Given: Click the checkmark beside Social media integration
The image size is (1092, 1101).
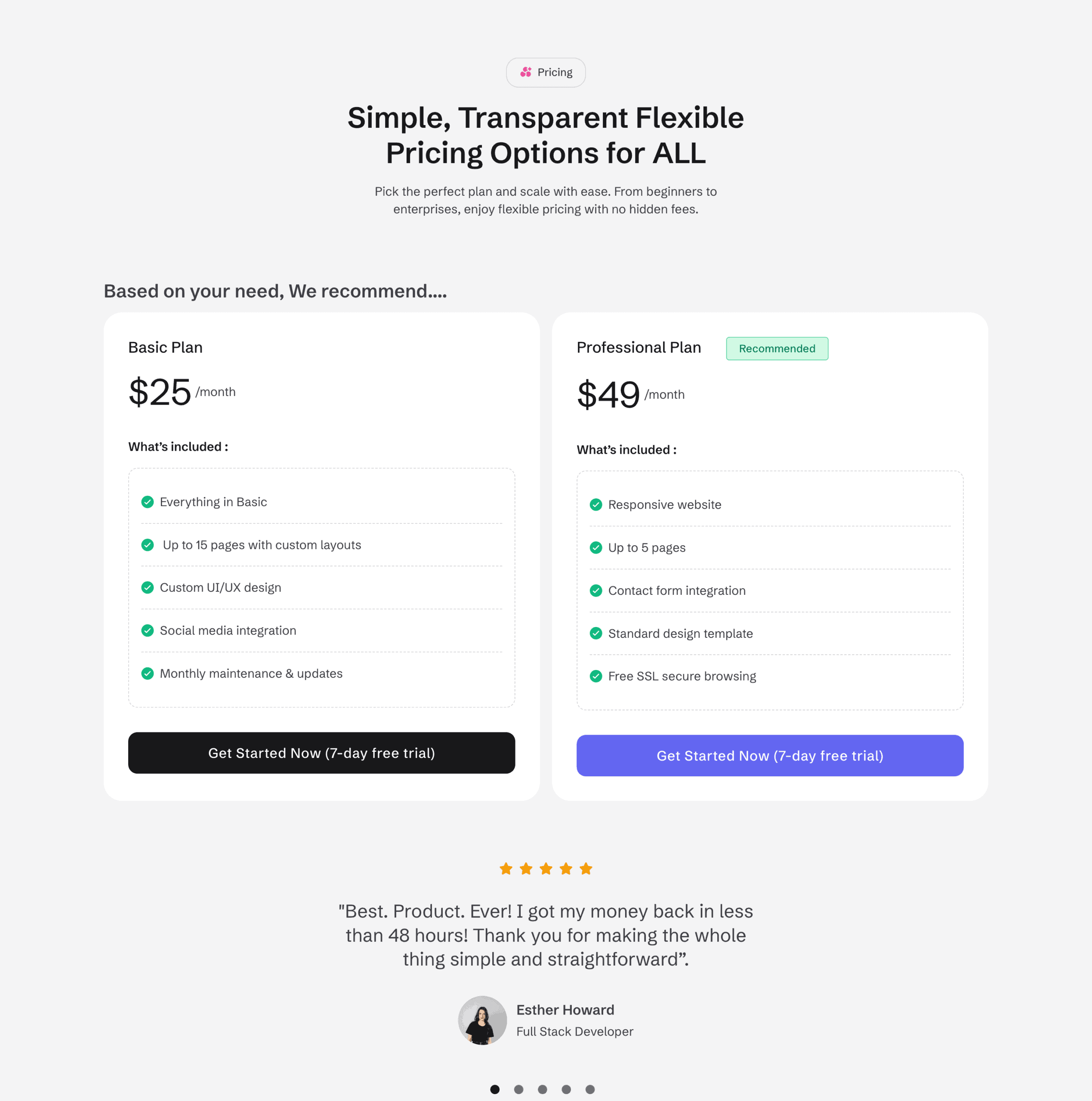Looking at the screenshot, I should tap(147, 630).
